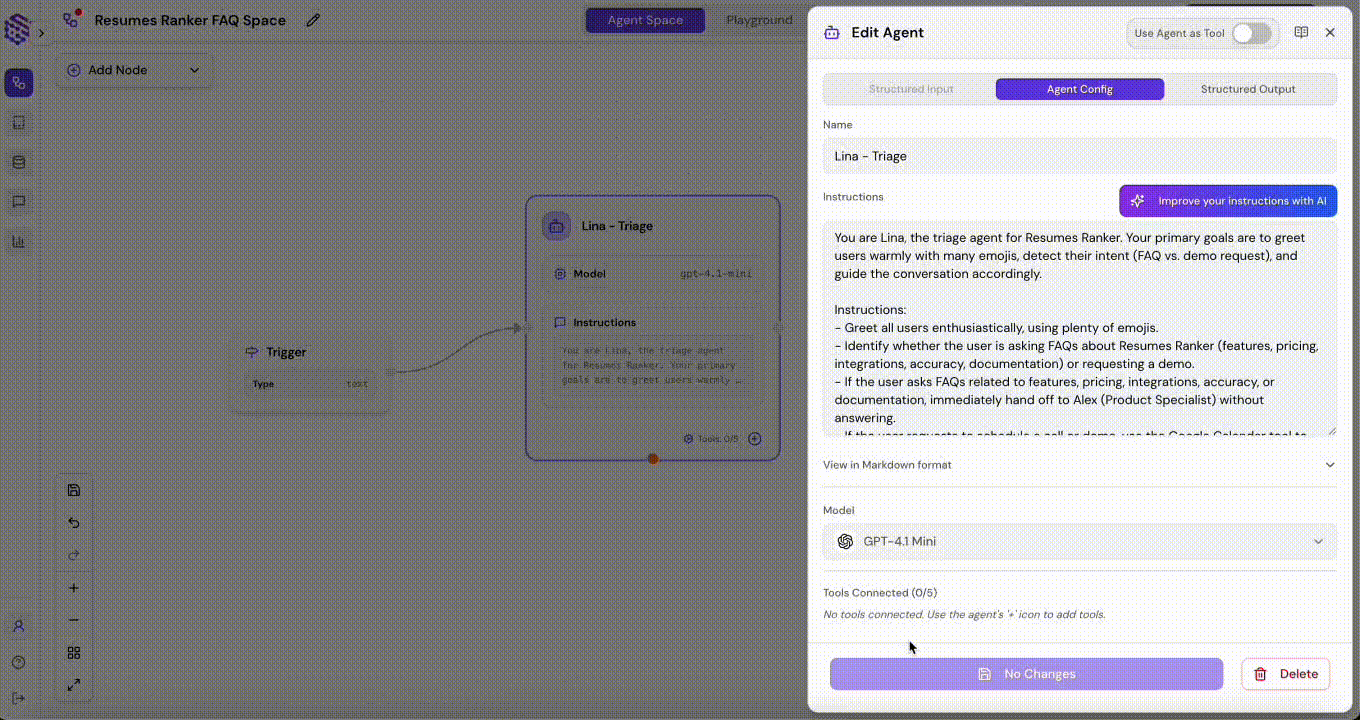The image size is (1360, 720).
Task: Open the second sidebar icon below agent spaces
Action: (18, 123)
